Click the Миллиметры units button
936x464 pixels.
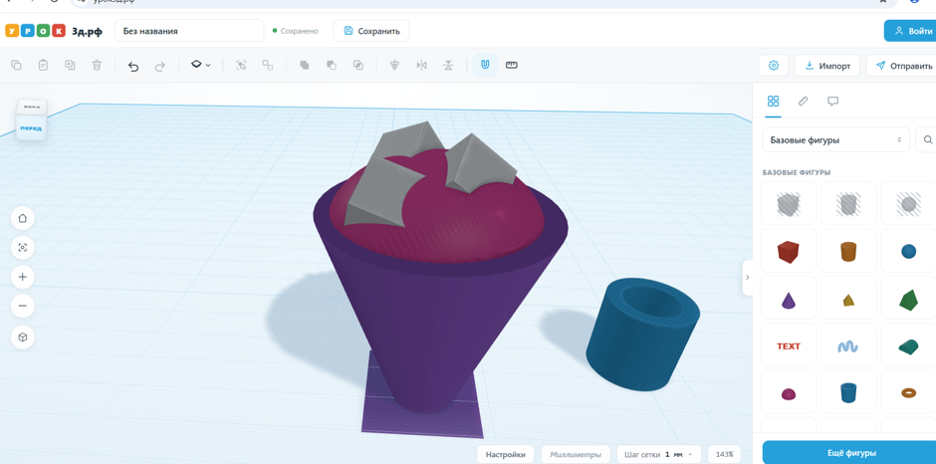tap(576, 454)
